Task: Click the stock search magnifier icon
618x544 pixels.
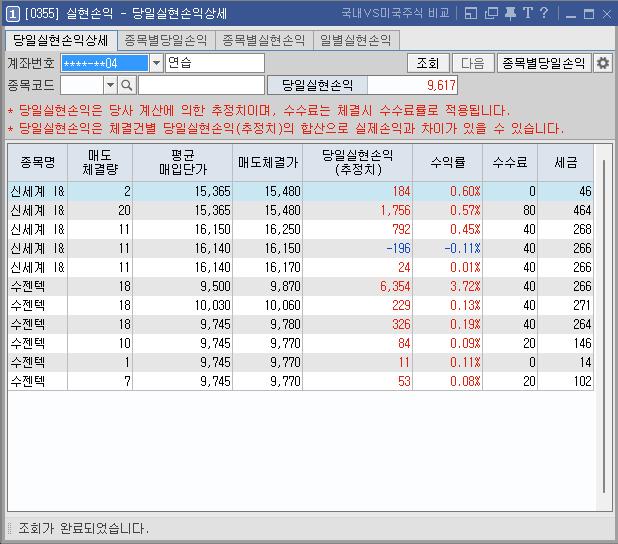Action: [x=127, y=85]
